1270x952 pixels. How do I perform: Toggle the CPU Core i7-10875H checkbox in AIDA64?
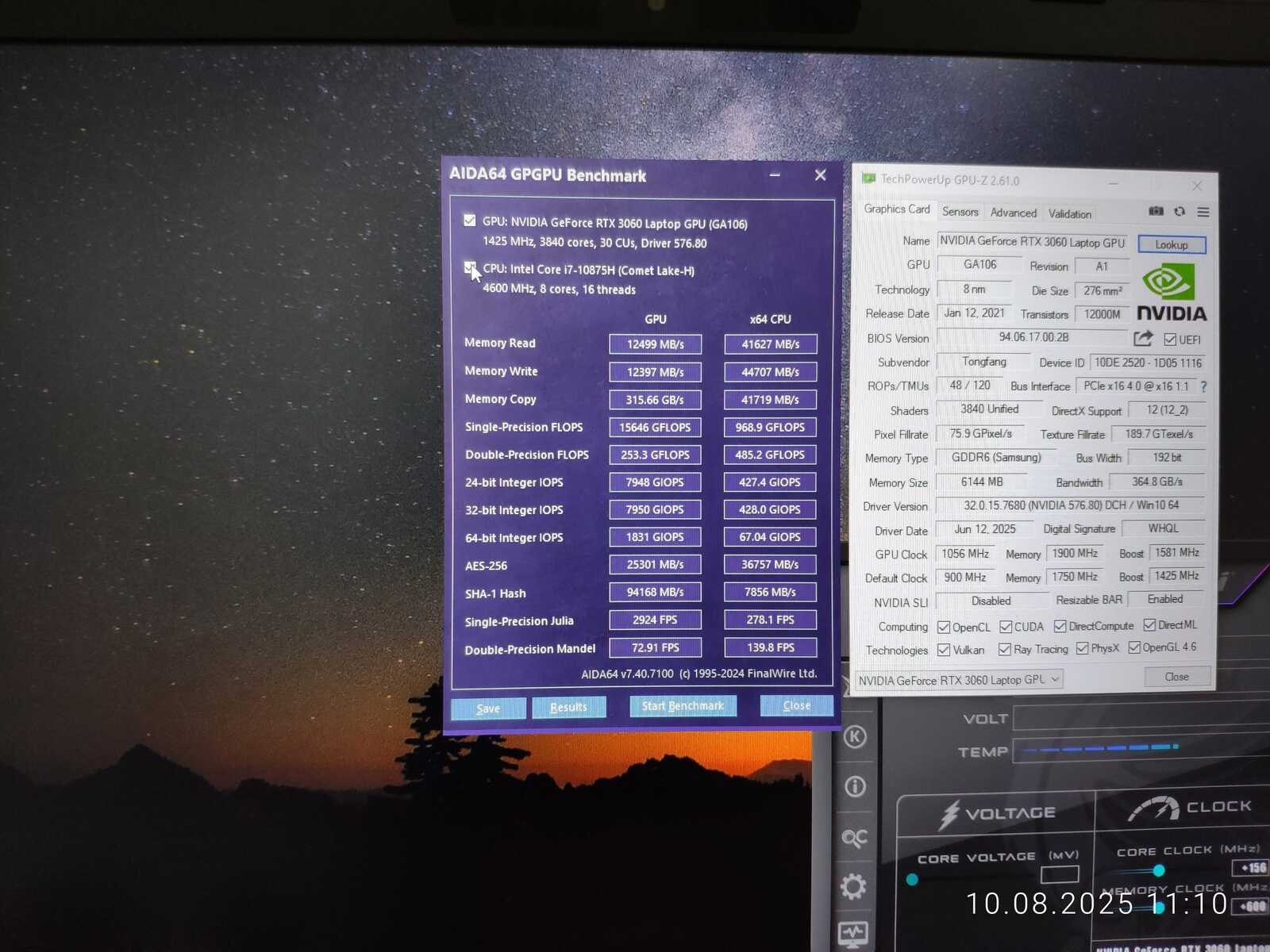[470, 267]
